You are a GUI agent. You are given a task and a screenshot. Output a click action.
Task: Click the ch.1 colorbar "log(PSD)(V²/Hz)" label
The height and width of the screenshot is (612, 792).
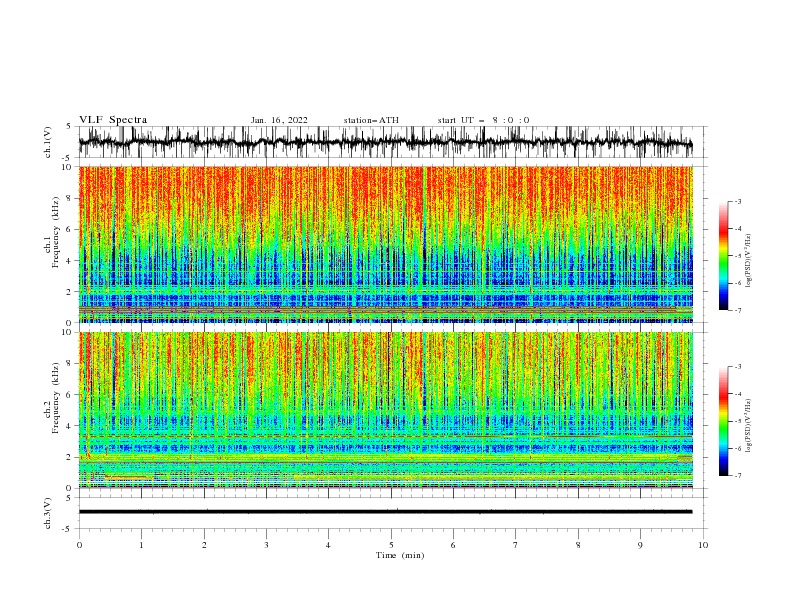(x=749, y=261)
